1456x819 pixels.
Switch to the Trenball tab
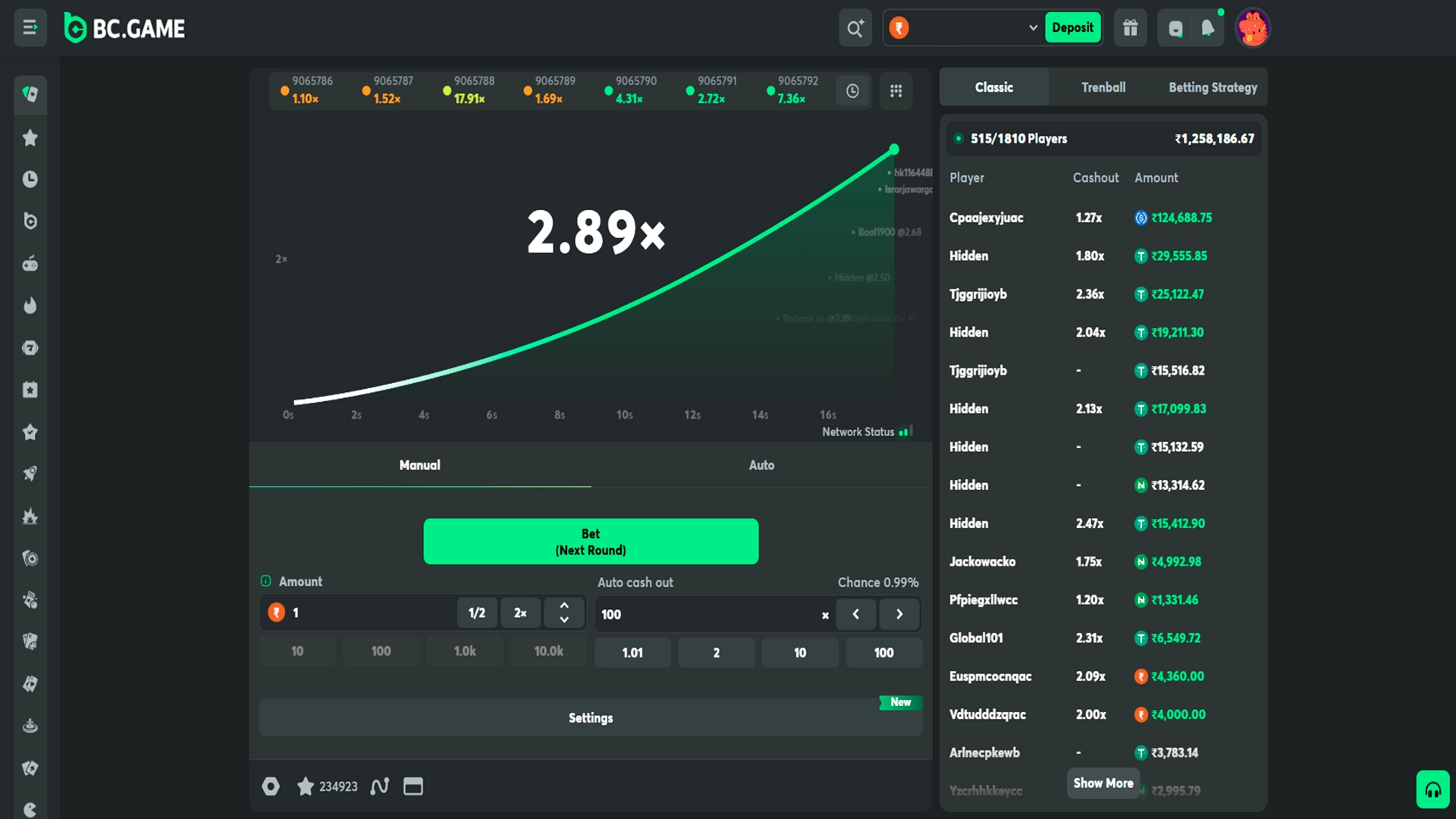coord(1103,87)
